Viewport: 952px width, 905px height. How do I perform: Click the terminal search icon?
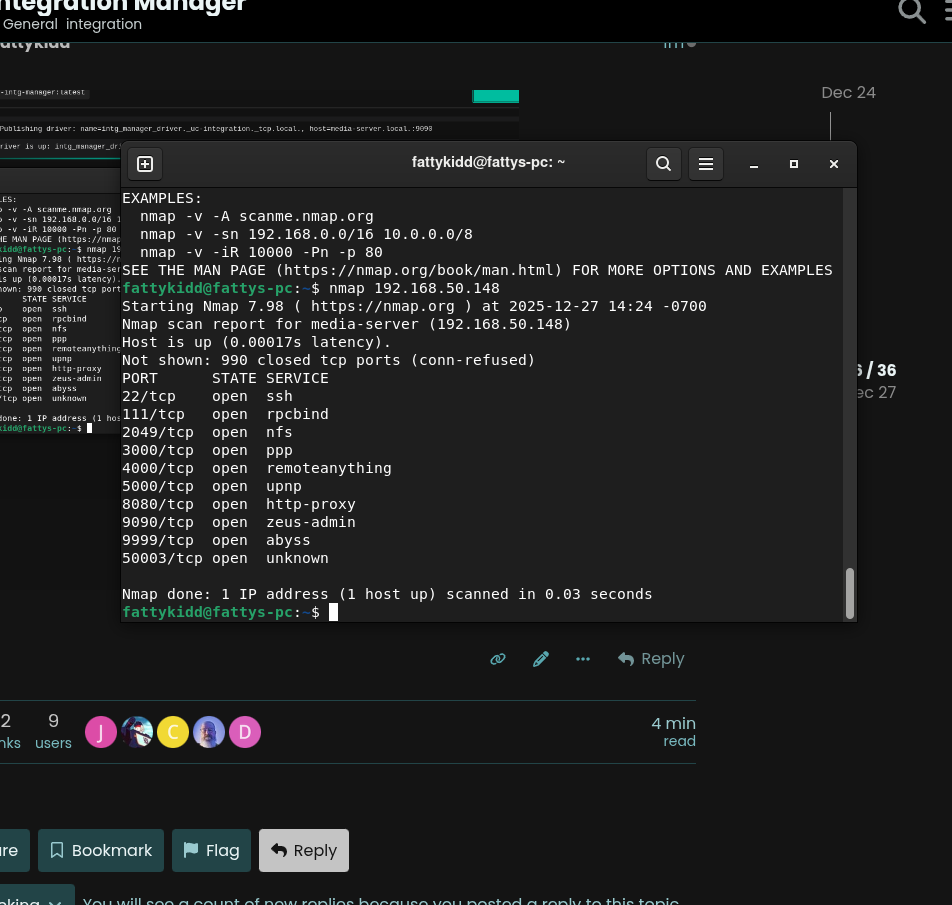click(663, 164)
